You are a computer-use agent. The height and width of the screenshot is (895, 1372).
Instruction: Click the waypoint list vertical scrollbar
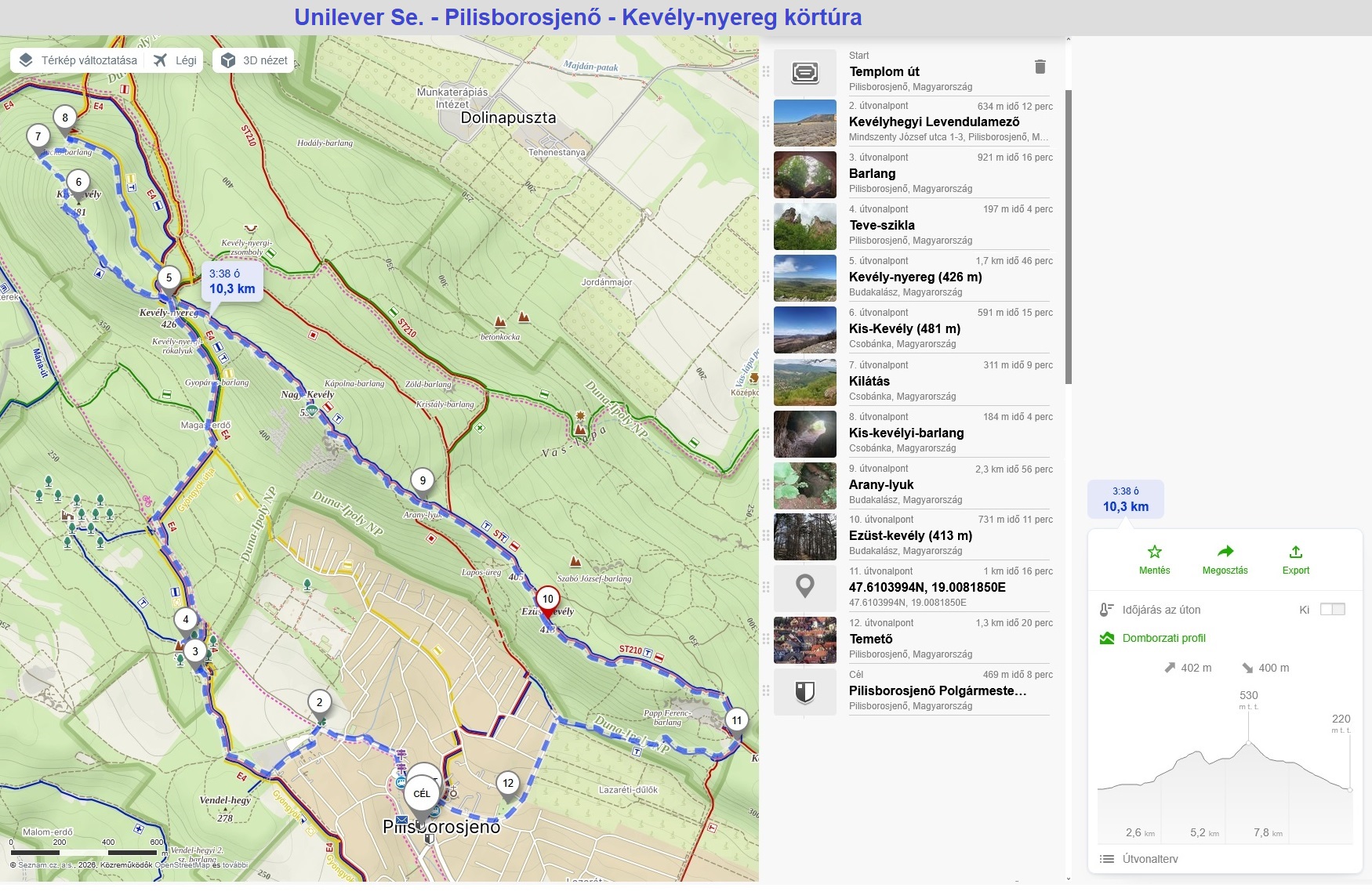pyautogui.click(x=1068, y=237)
